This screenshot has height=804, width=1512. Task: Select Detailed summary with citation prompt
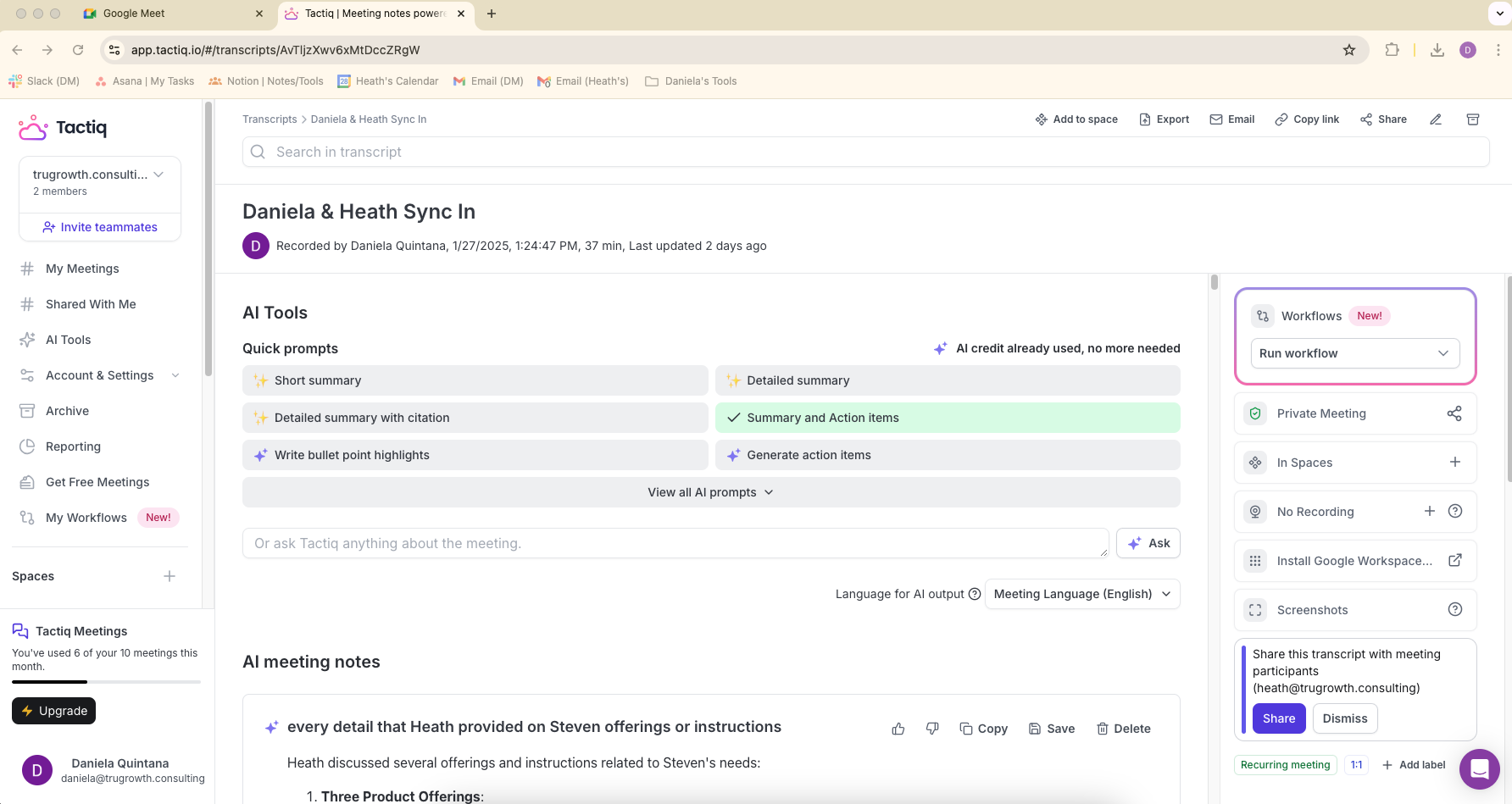click(x=475, y=418)
